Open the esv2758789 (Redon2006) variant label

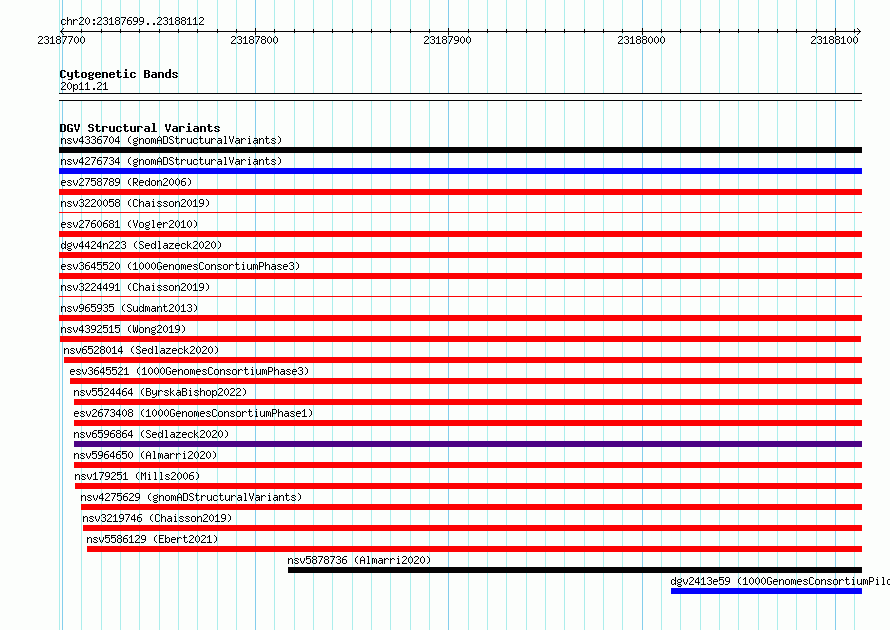pyautogui.click(x=126, y=182)
